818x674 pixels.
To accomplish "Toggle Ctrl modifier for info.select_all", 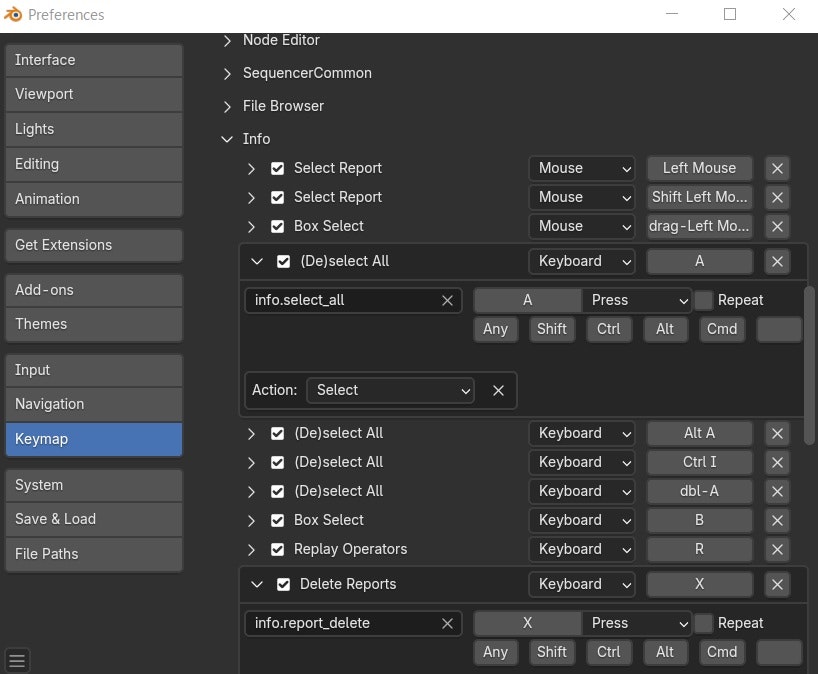I will 608,329.
